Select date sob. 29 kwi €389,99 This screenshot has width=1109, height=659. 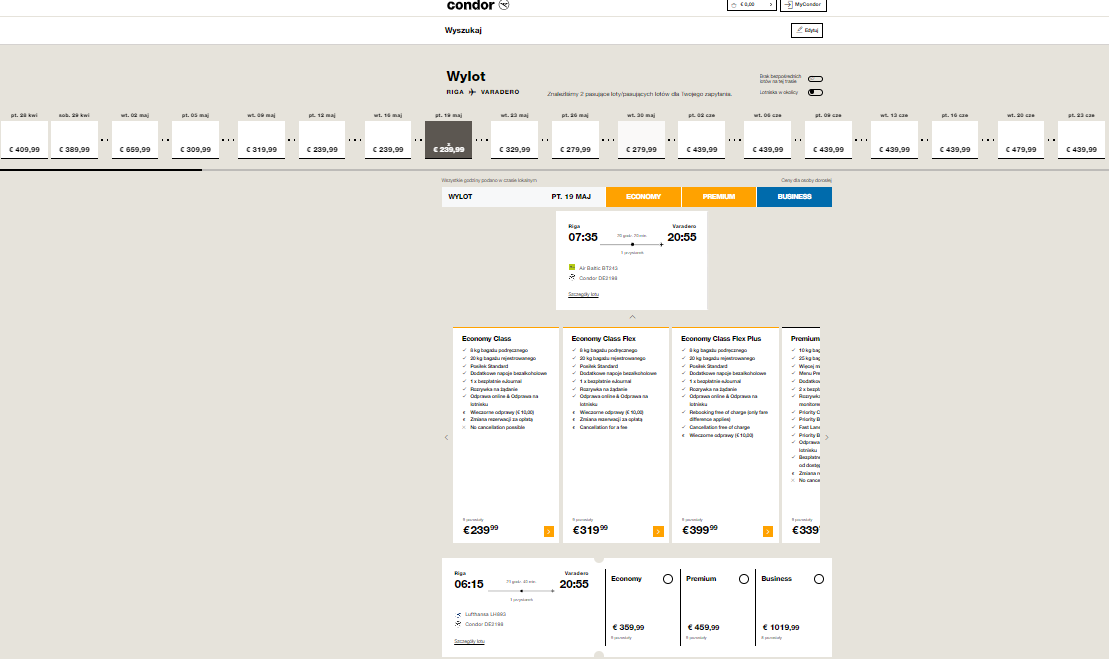(x=74, y=139)
